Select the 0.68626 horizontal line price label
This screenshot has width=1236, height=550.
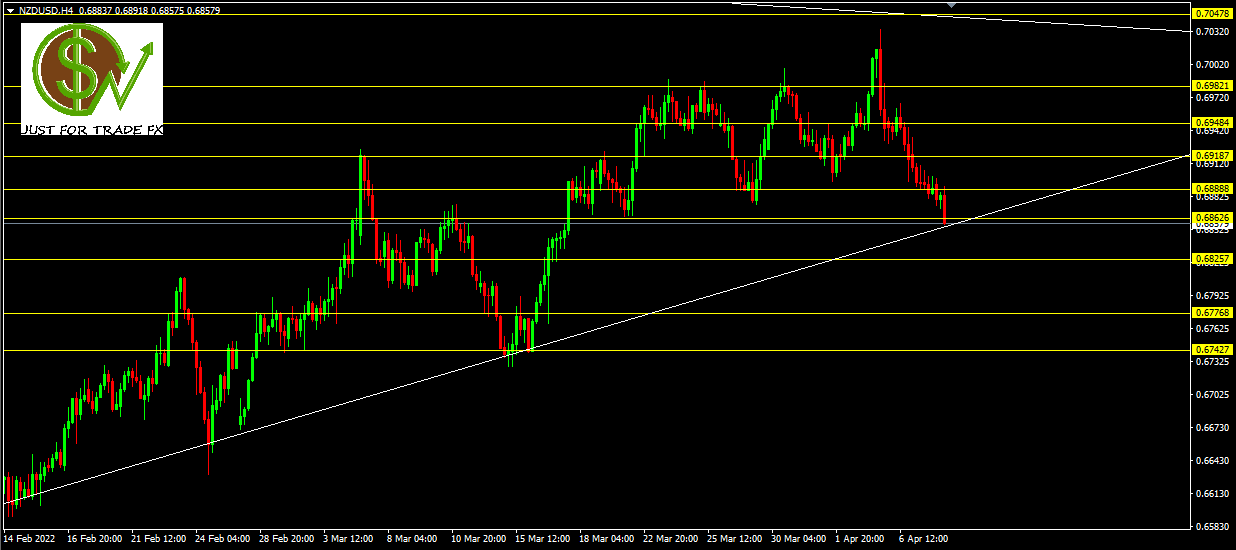tap(1213, 217)
